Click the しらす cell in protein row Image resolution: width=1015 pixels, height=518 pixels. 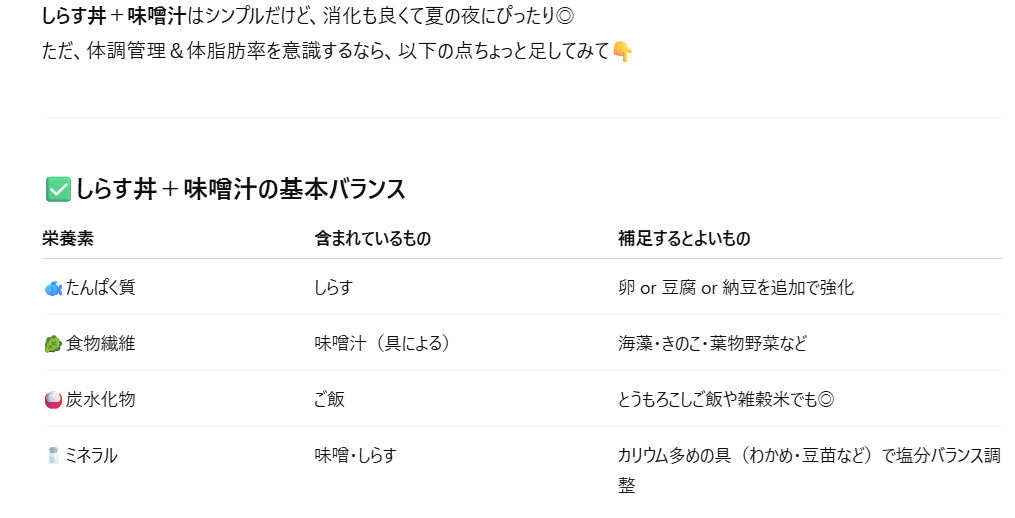click(334, 287)
